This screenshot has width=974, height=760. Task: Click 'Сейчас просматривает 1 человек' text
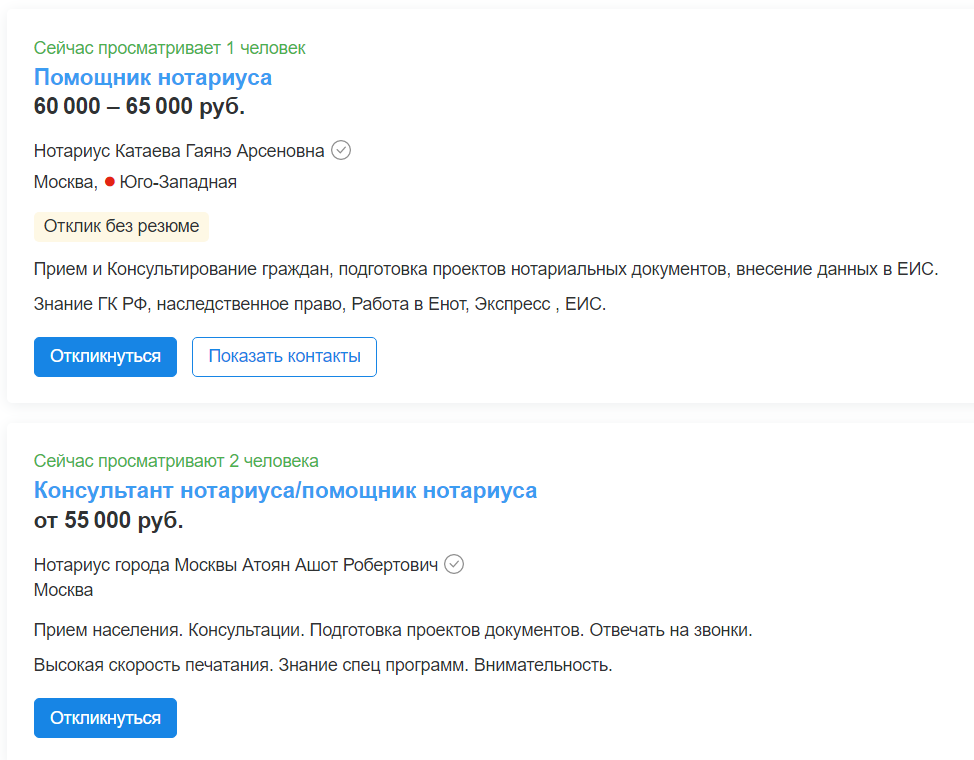pos(170,48)
